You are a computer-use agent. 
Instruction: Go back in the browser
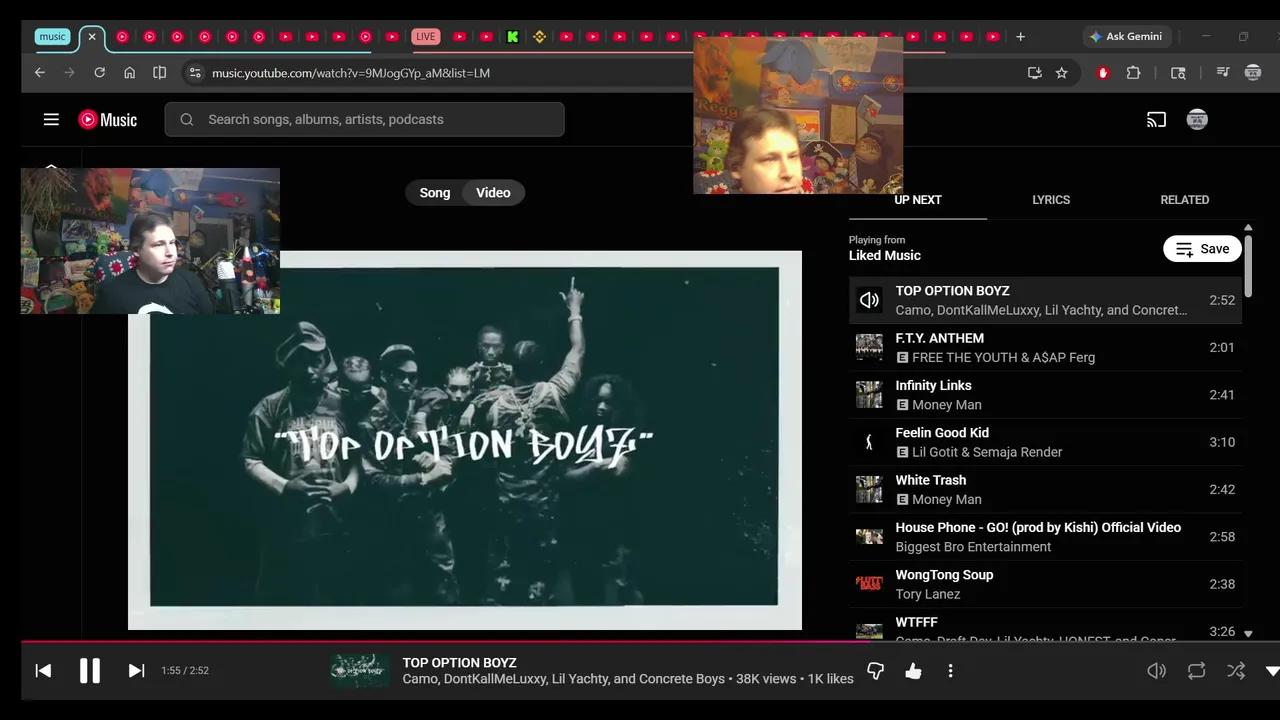coord(40,73)
